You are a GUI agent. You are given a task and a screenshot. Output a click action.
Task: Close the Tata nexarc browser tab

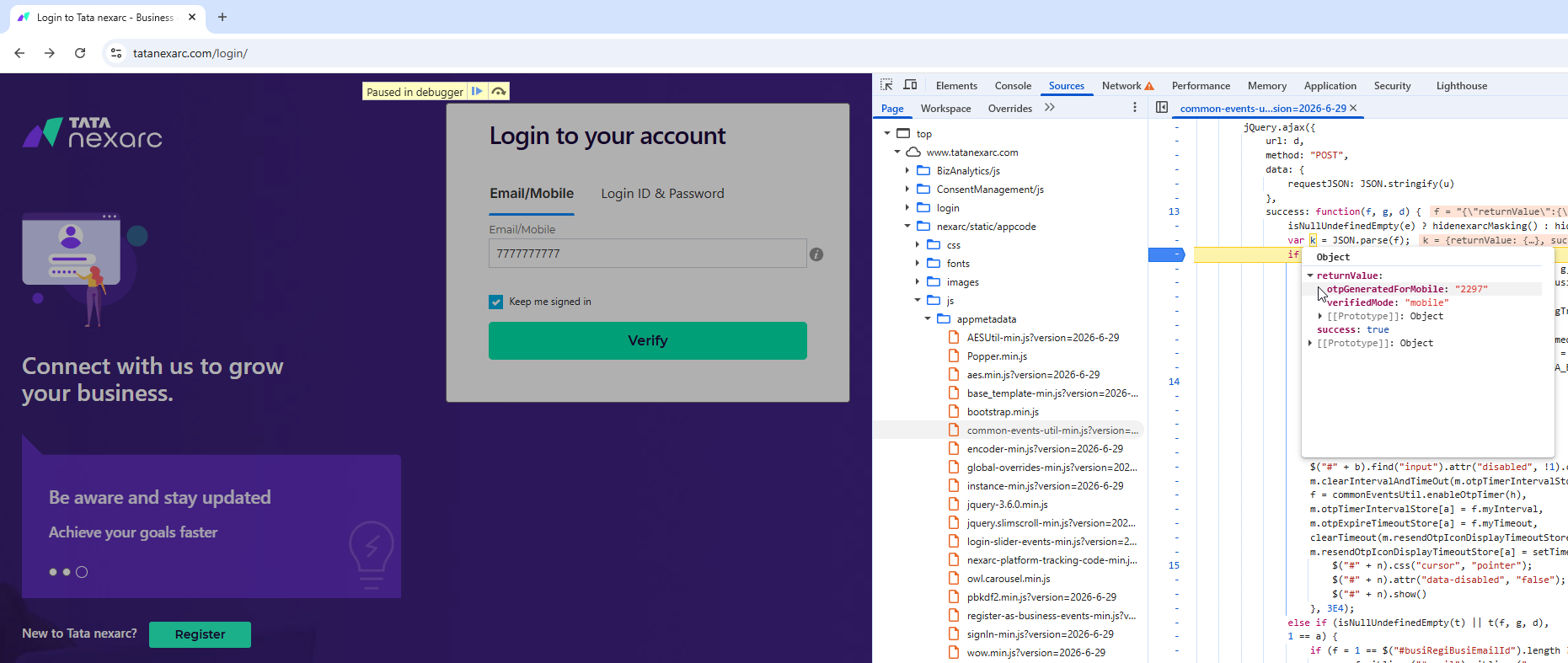point(192,17)
